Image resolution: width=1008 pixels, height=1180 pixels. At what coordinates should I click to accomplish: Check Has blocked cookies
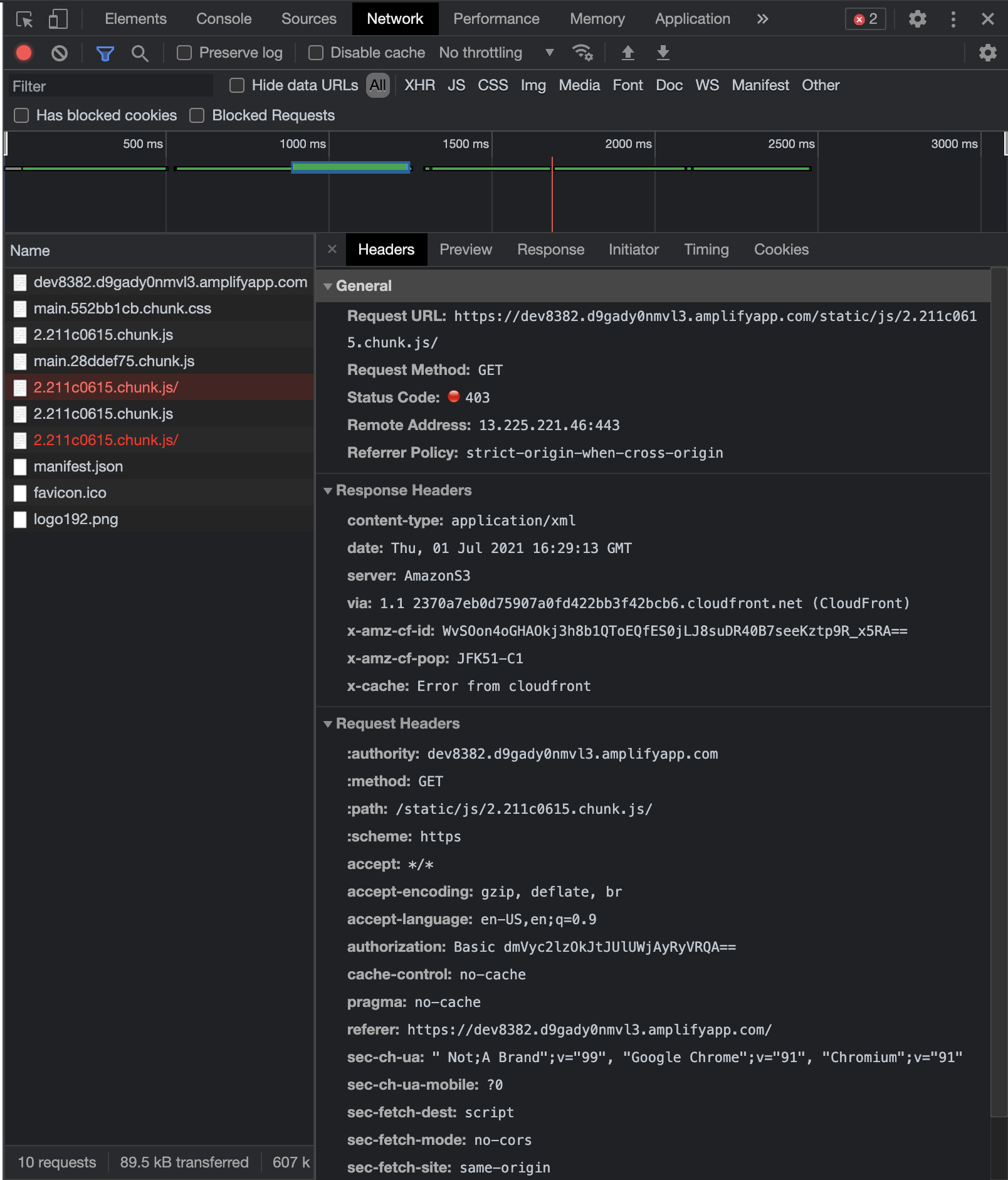[x=21, y=115]
